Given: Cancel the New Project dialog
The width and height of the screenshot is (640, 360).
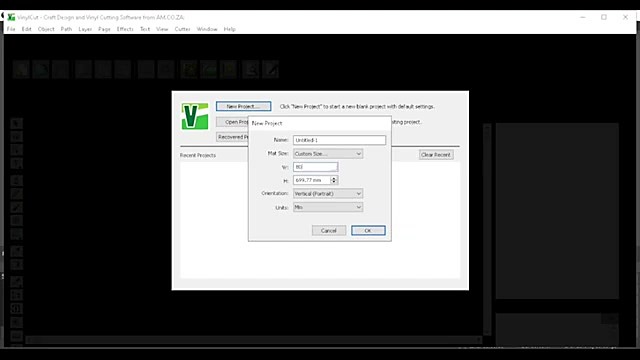Looking at the screenshot, I should pyautogui.click(x=329, y=231).
